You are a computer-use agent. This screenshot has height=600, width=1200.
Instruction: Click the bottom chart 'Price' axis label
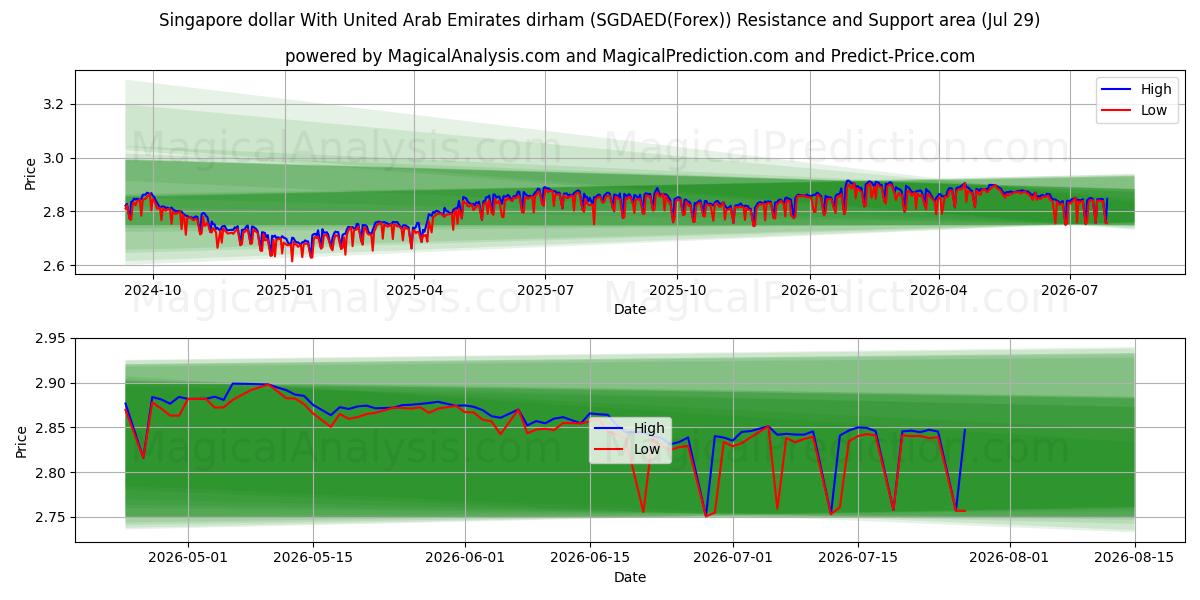22,441
